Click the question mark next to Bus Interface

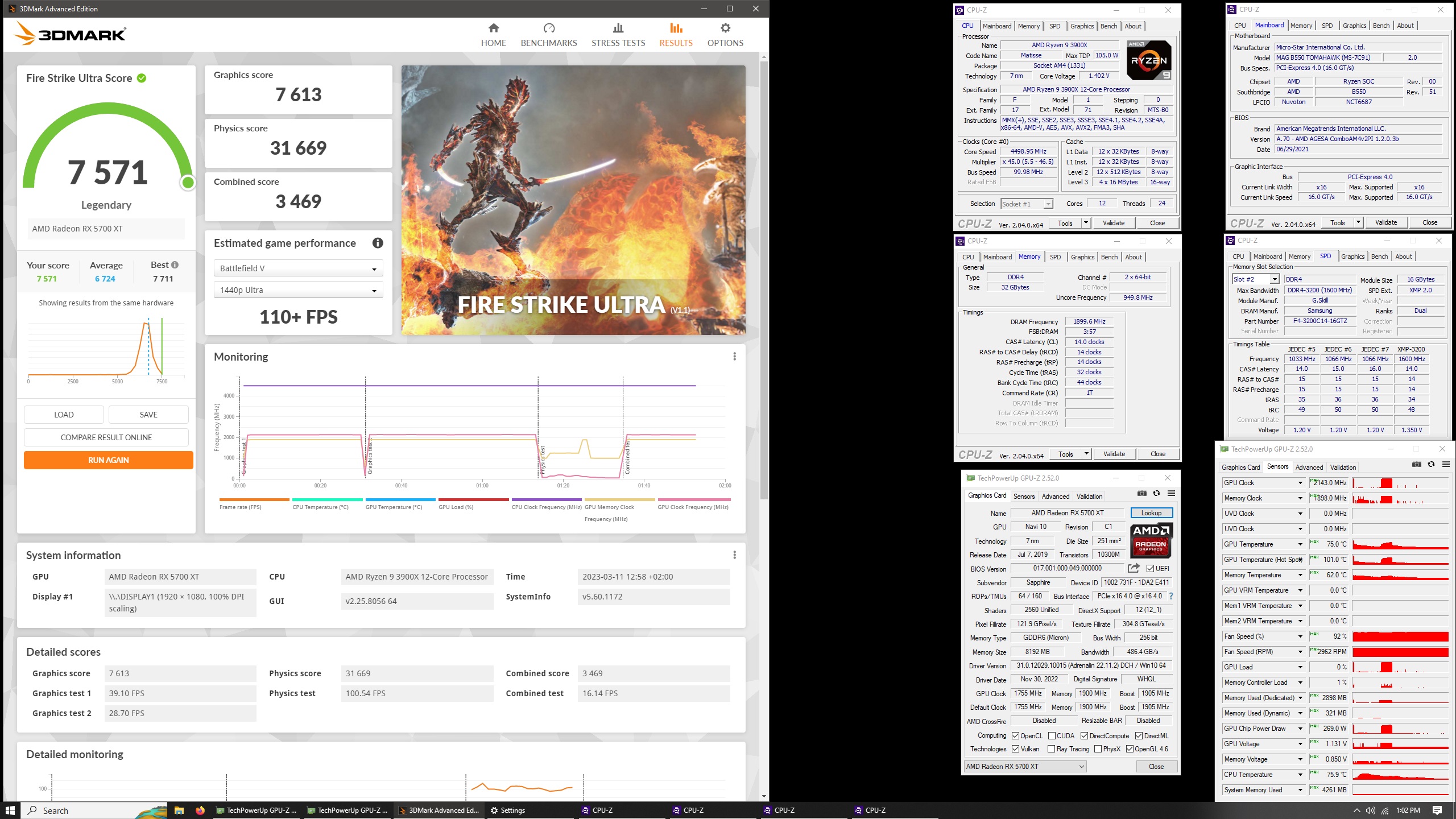click(x=1171, y=596)
